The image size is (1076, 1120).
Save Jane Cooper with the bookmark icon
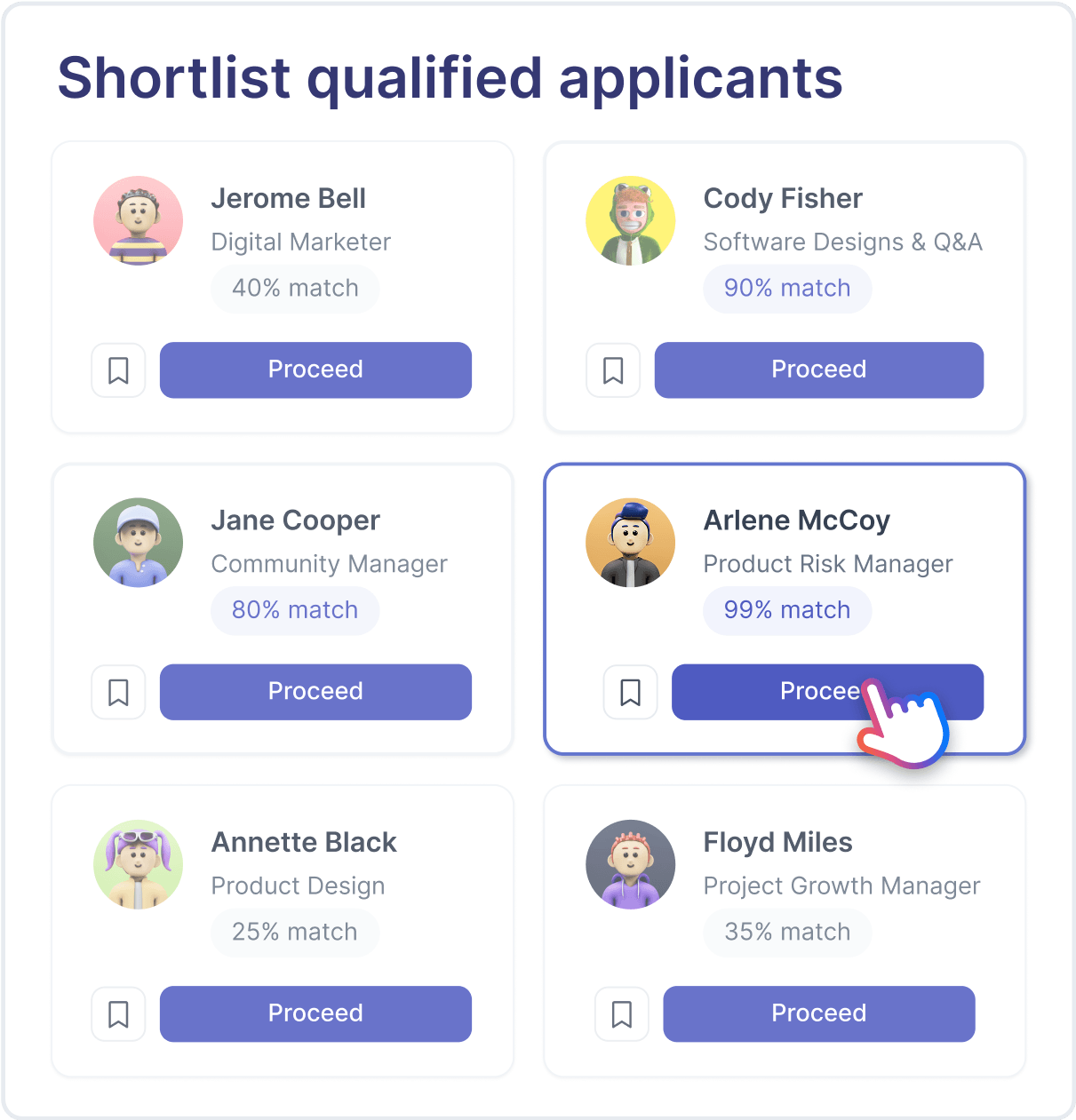pos(118,692)
